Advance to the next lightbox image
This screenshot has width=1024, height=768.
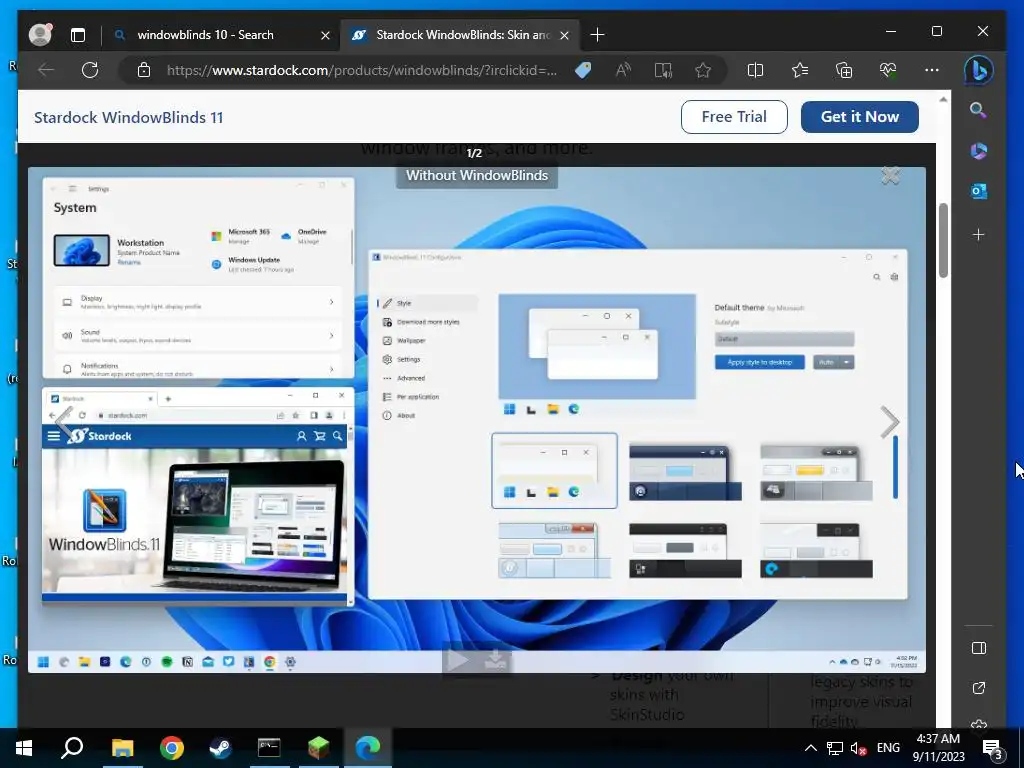point(889,421)
